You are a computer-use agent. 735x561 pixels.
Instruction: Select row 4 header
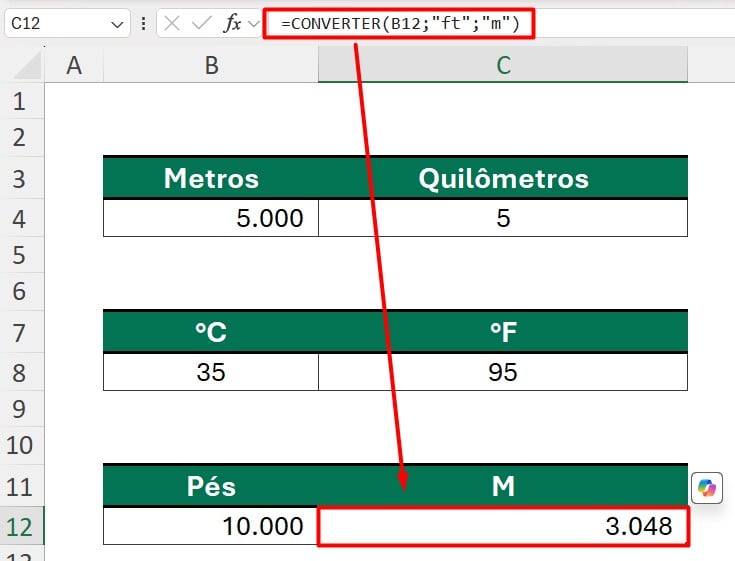(22, 218)
